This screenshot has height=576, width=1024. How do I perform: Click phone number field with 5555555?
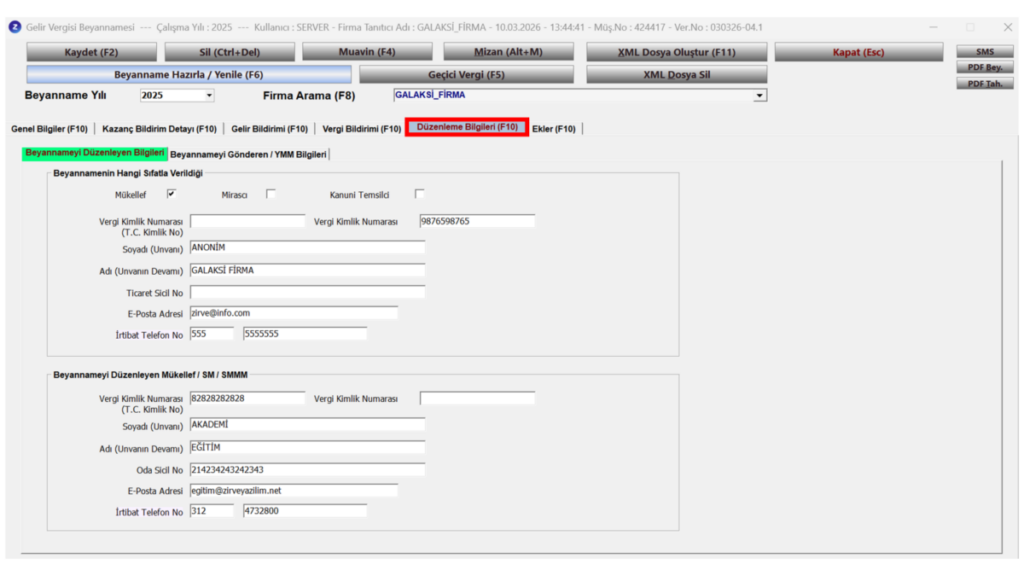[x=305, y=334]
